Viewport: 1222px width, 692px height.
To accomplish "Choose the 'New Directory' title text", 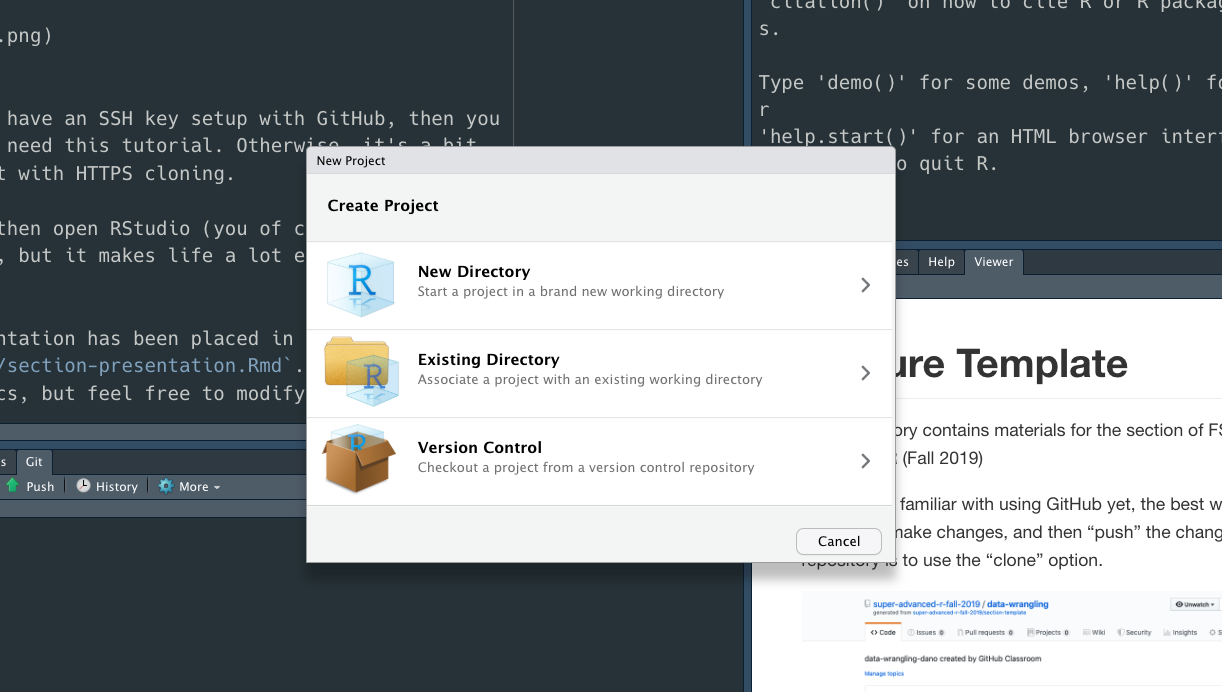I will pos(474,272).
